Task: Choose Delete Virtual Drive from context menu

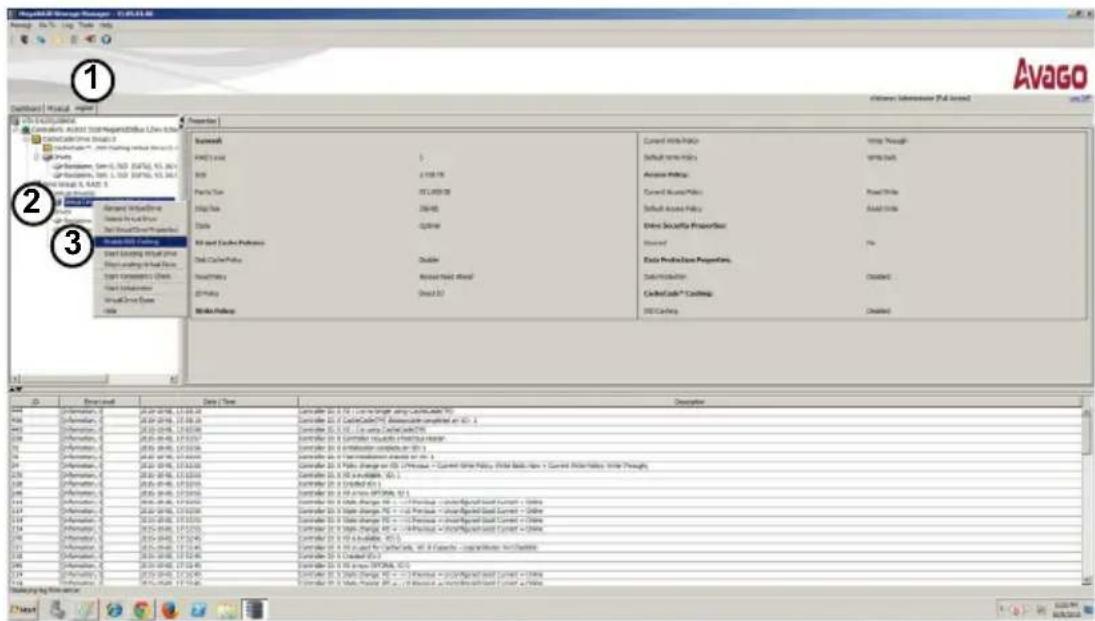Action: (131, 219)
